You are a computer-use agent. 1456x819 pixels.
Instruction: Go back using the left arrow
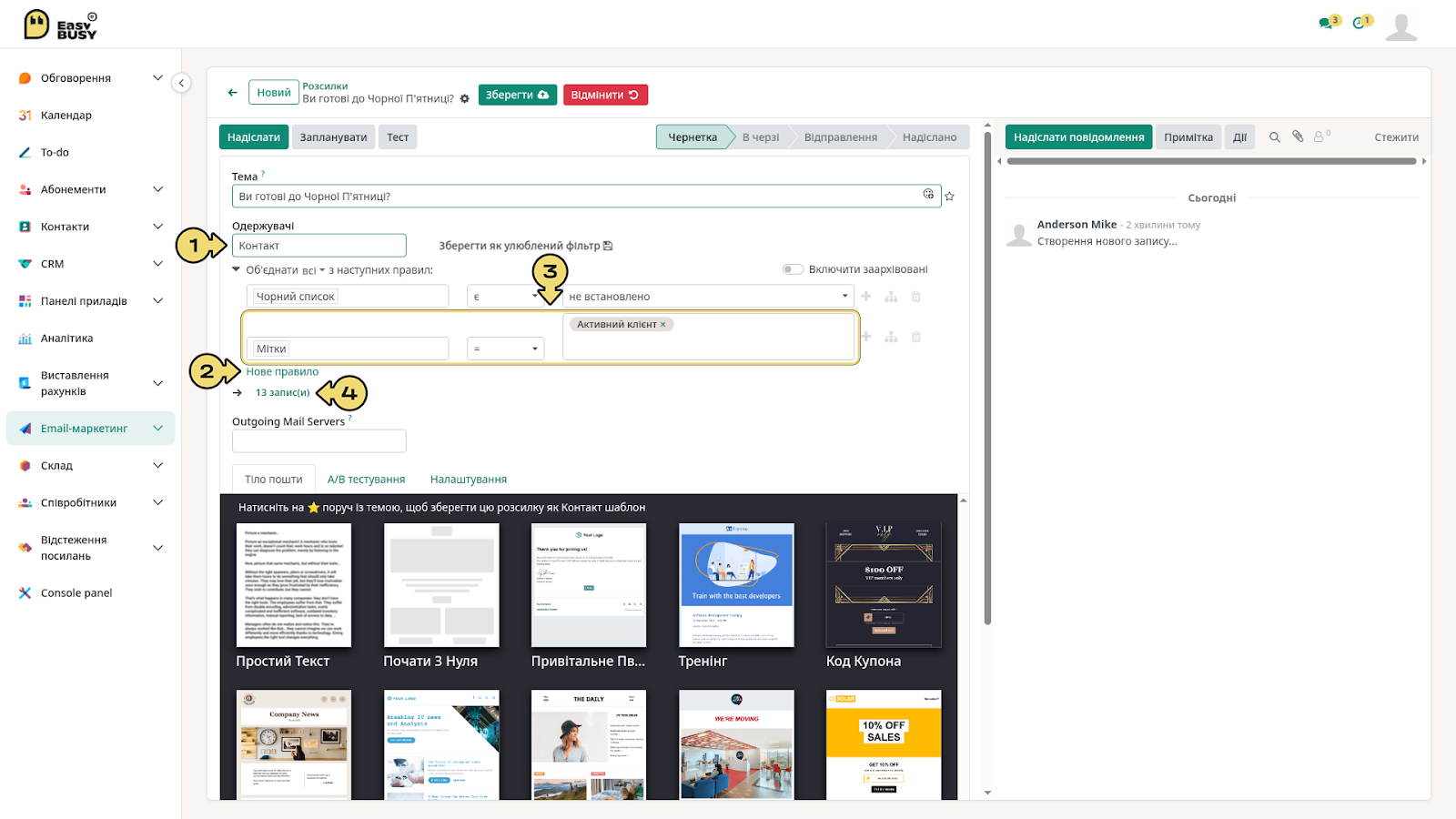coord(233,93)
